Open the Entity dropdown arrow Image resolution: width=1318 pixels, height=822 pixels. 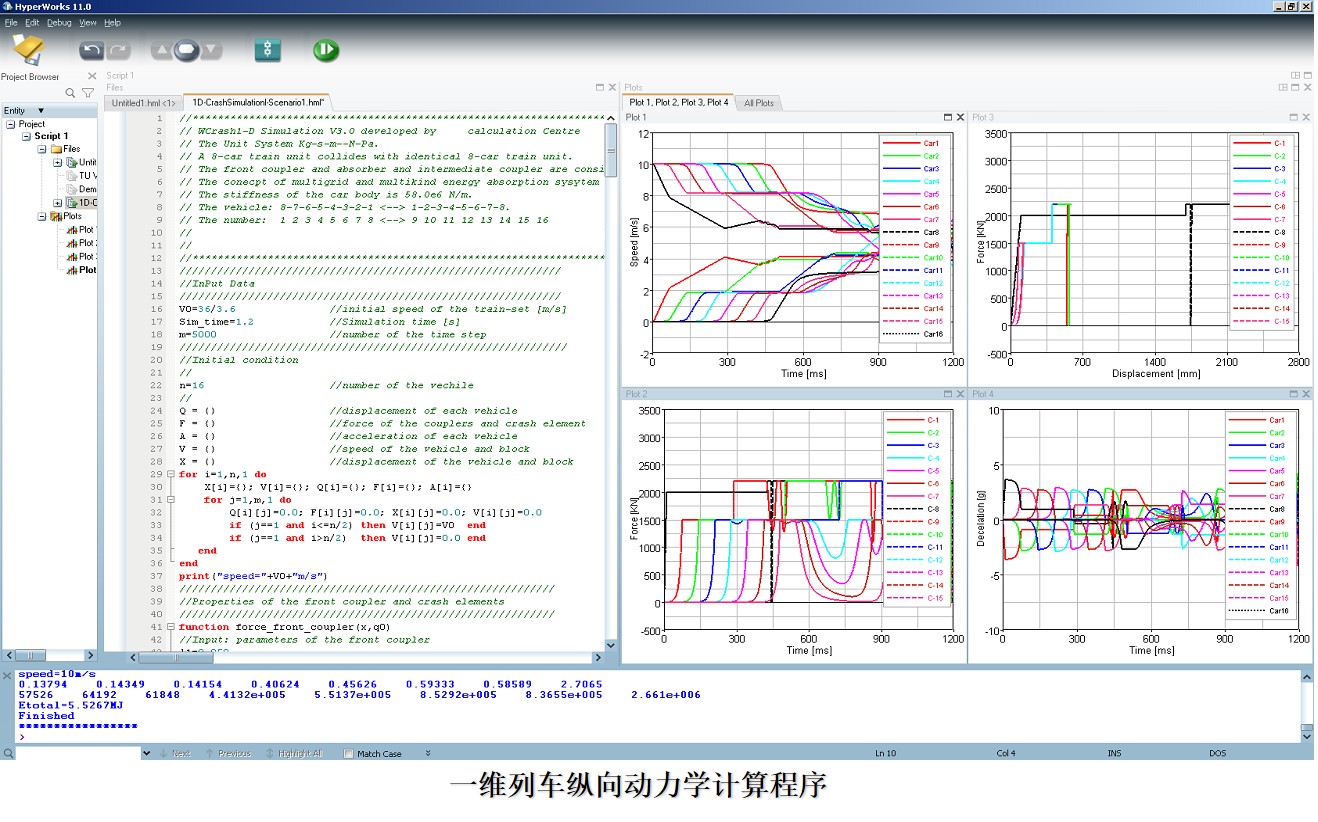tap(41, 111)
